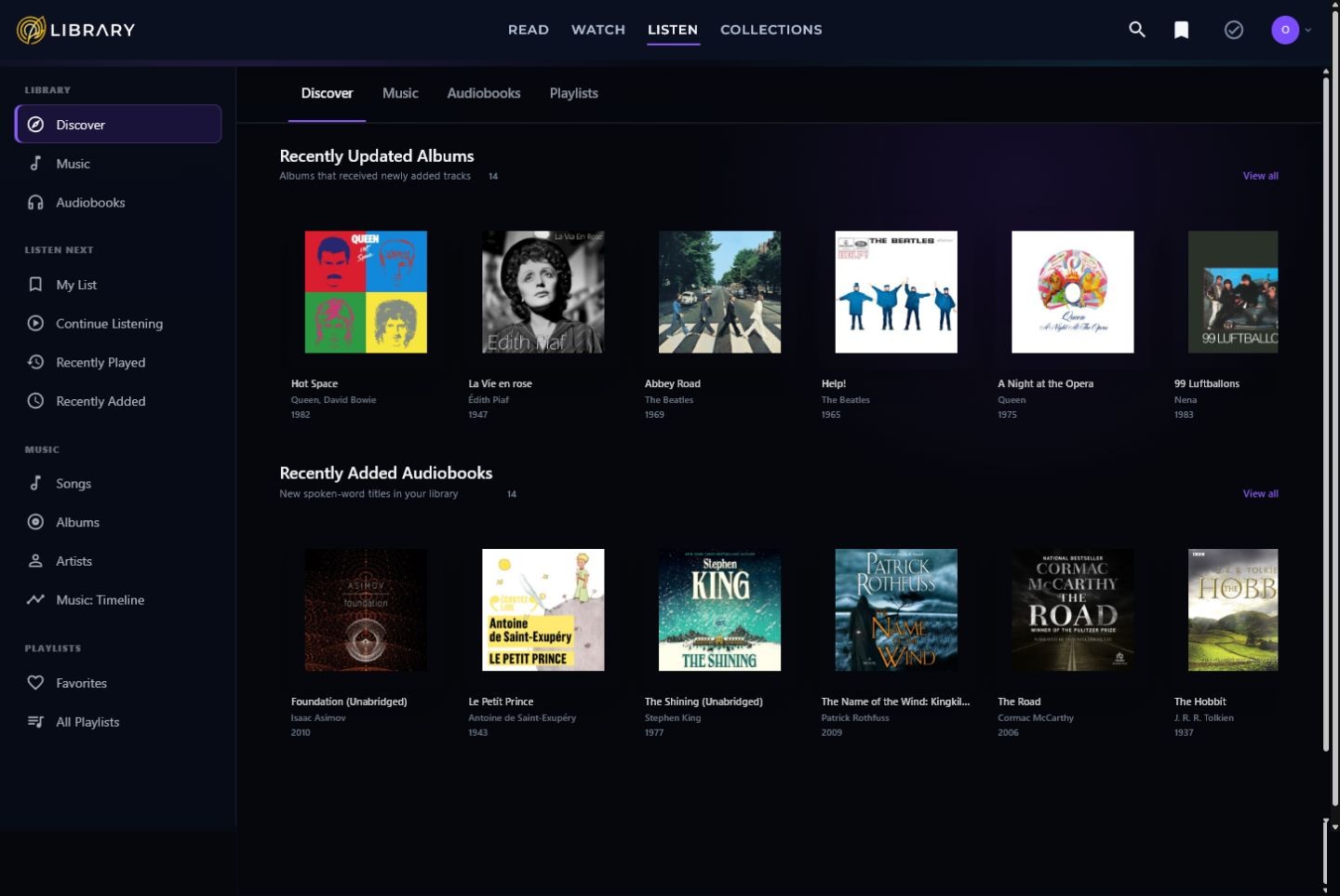Image resolution: width=1340 pixels, height=896 pixels.
Task: Switch to the Playlists tab
Action: click(x=573, y=93)
